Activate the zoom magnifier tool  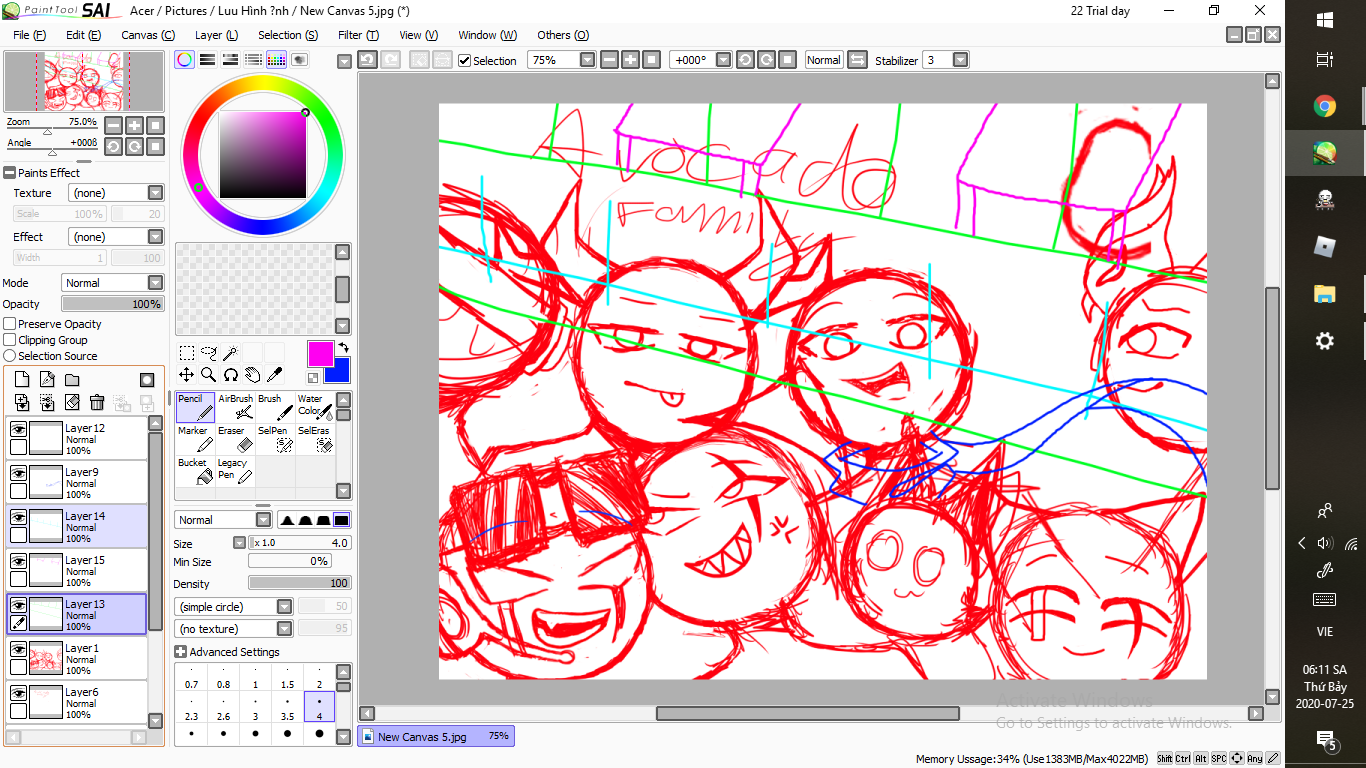(209, 374)
